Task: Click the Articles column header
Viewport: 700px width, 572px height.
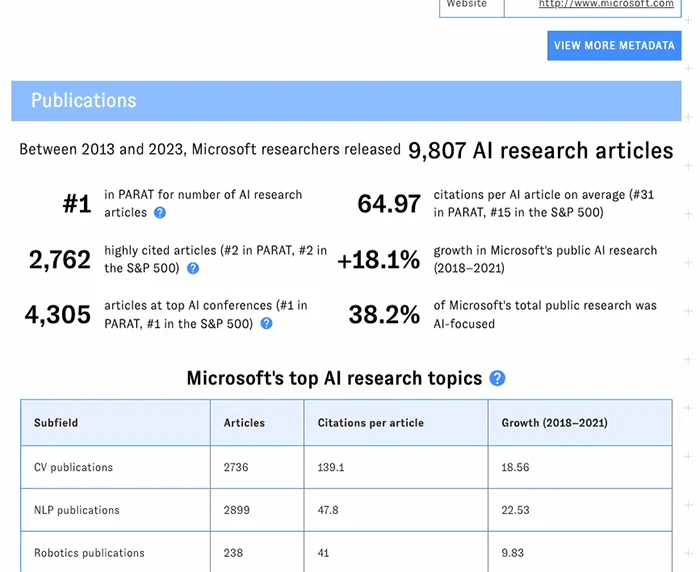Action: pyautogui.click(x=244, y=423)
